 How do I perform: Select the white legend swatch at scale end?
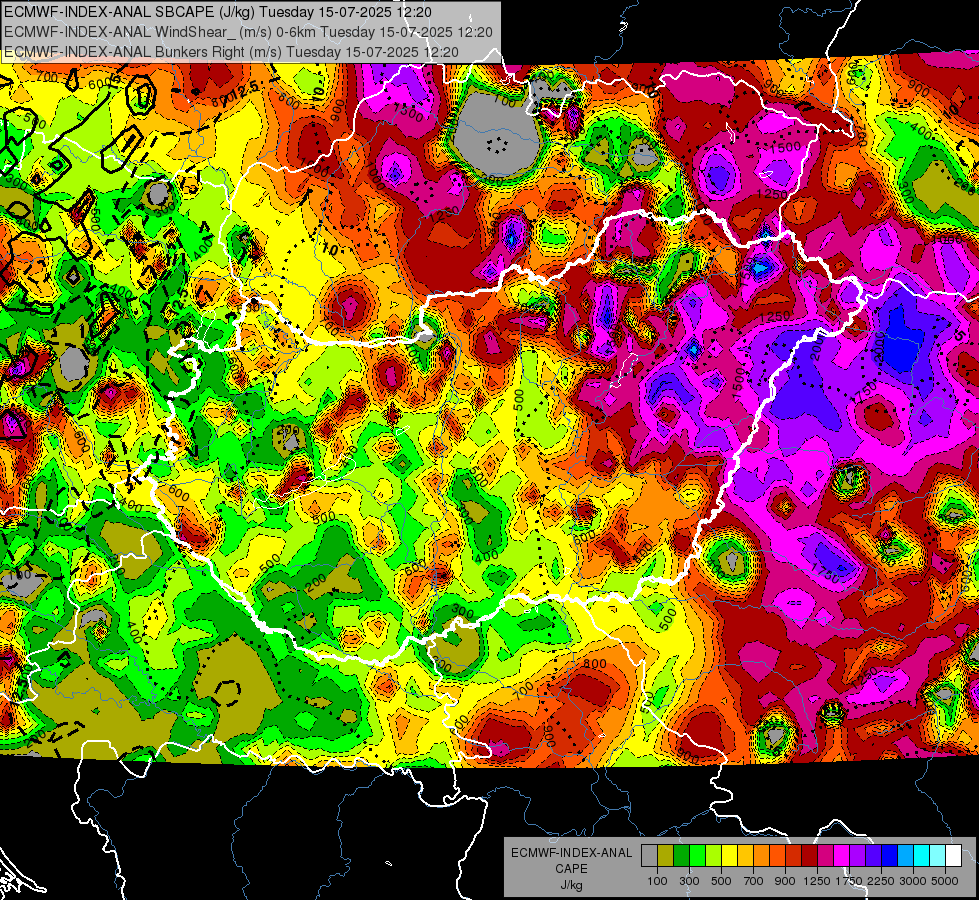[x=953, y=856]
